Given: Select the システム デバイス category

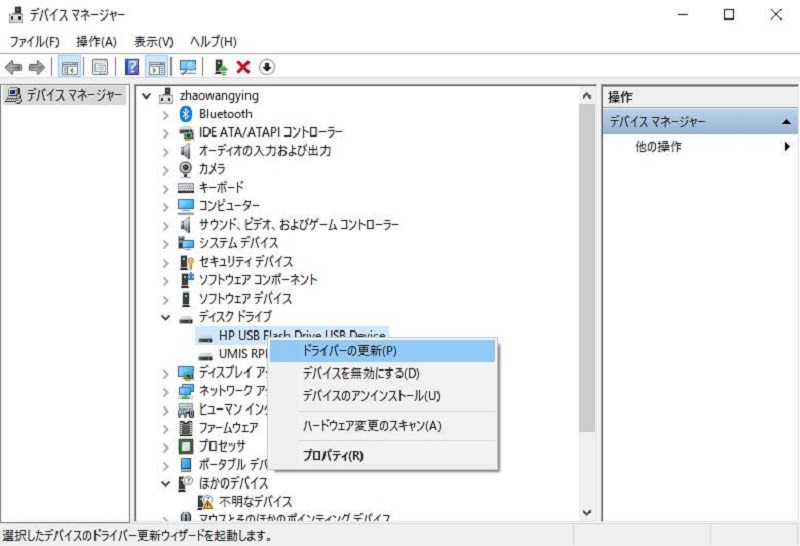Looking at the screenshot, I should point(238,243).
